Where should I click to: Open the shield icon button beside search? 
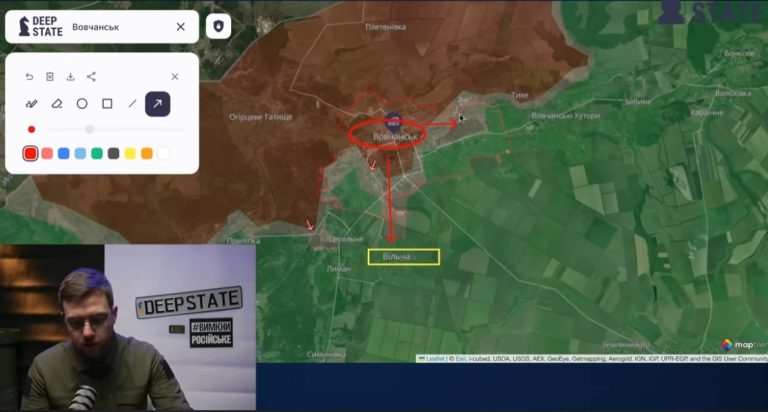point(218,27)
